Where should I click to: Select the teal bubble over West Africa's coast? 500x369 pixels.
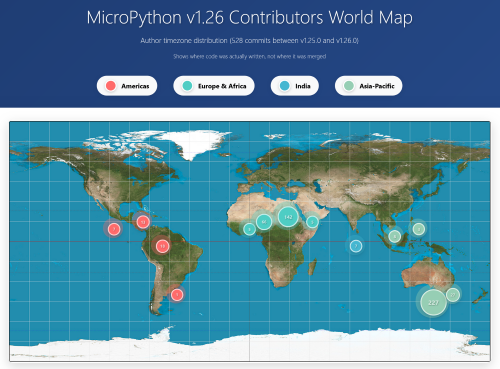point(249,229)
